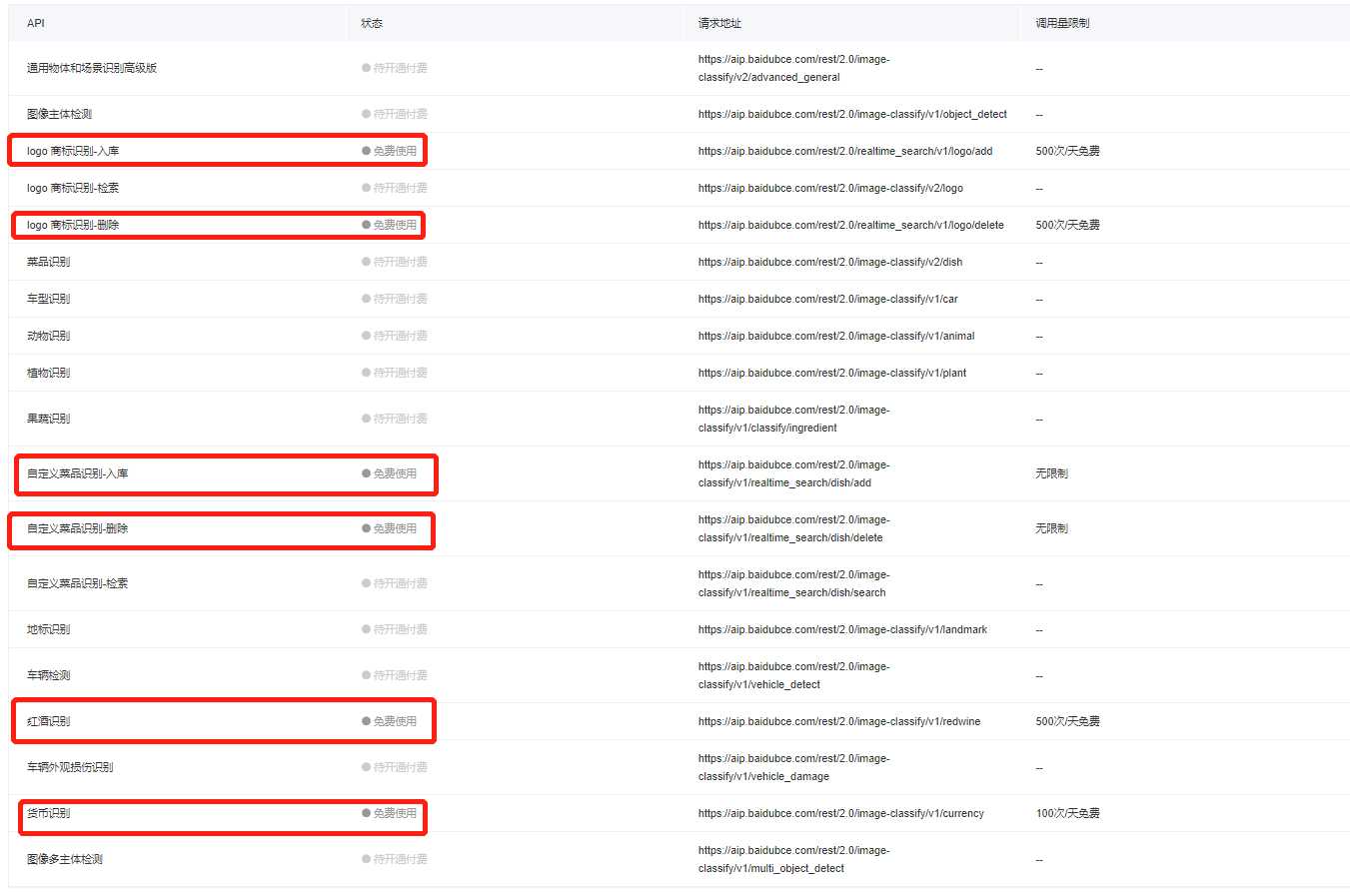Select the 自定义菜品识别-入库 API name
1350x896 pixels.
point(77,473)
